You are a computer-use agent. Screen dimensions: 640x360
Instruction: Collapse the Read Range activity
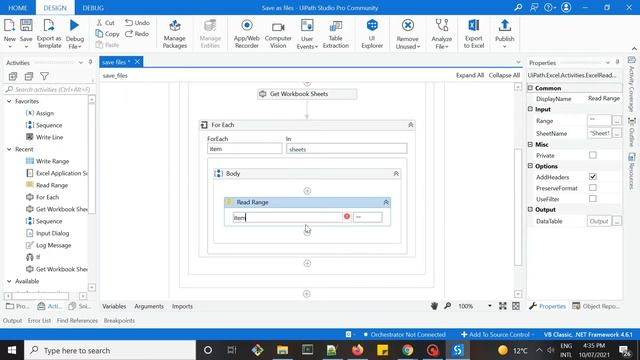click(x=386, y=202)
